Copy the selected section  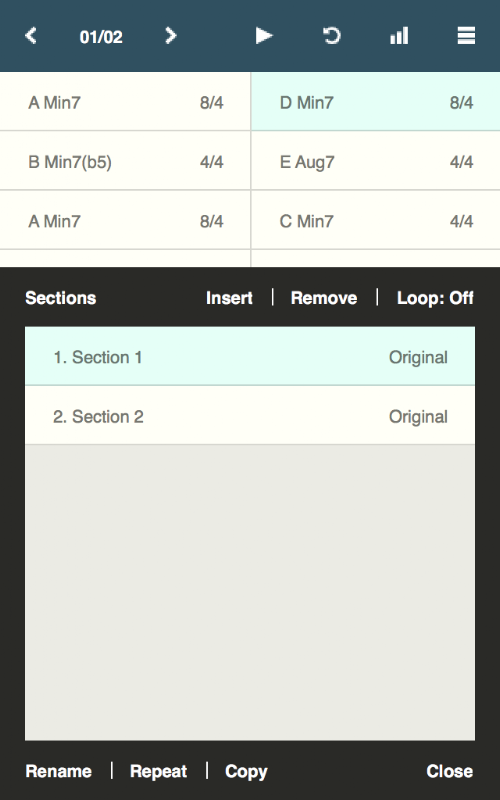coord(246,771)
